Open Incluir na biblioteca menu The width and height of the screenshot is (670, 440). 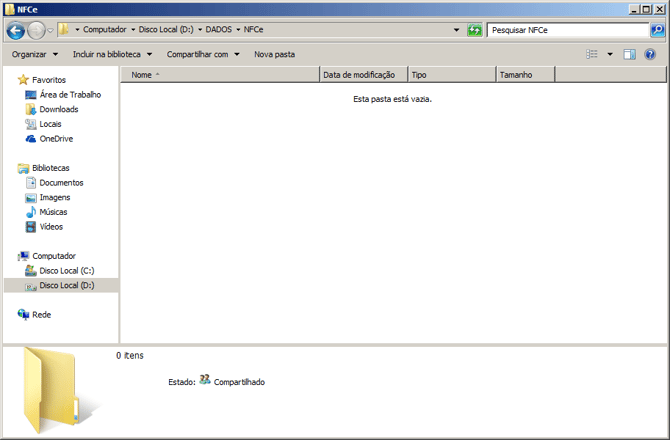pos(112,54)
